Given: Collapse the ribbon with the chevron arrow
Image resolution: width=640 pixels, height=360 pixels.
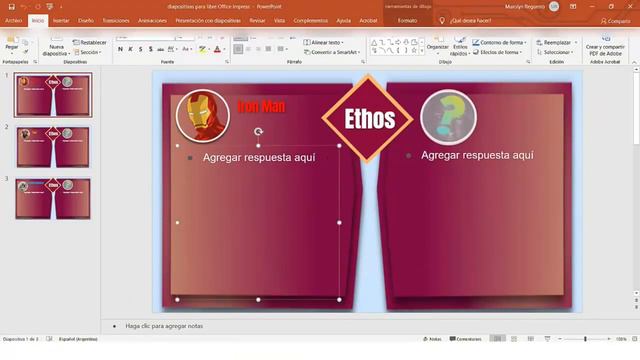Looking at the screenshot, I should [x=634, y=62].
